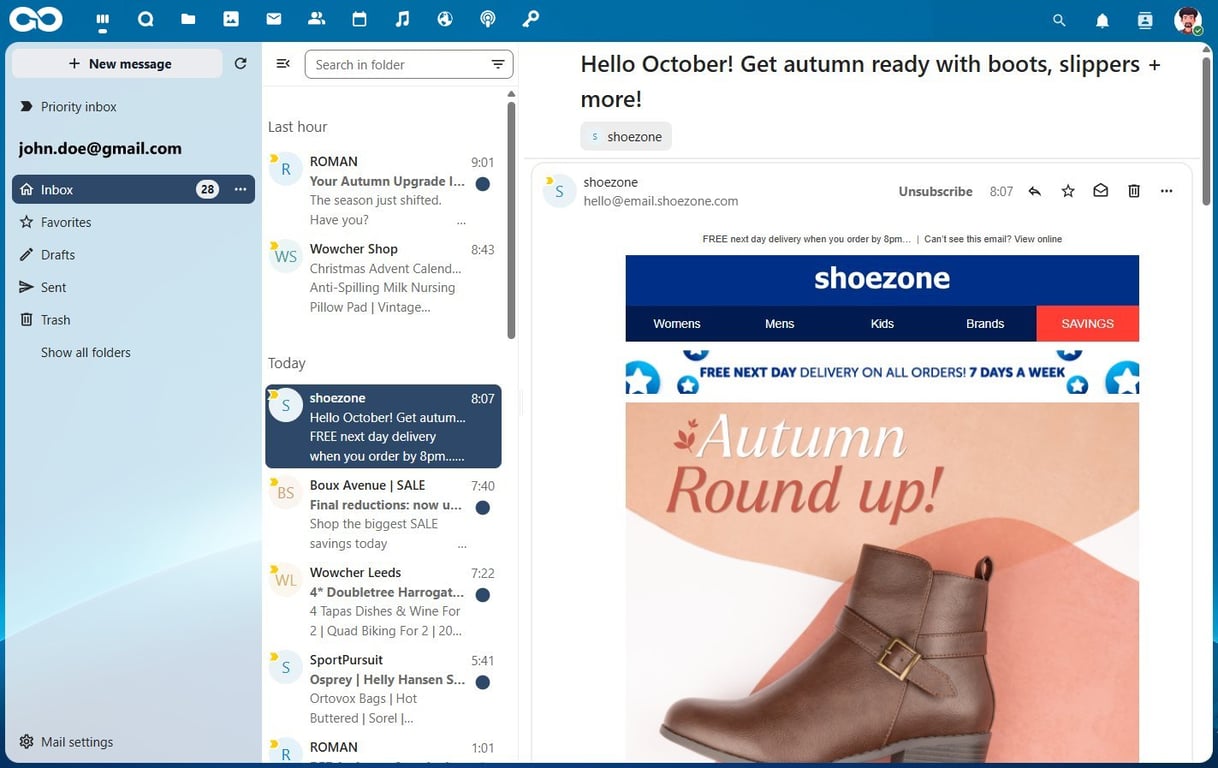
Task: Refresh the mailbox with reload icon
Action: pyautogui.click(x=240, y=63)
